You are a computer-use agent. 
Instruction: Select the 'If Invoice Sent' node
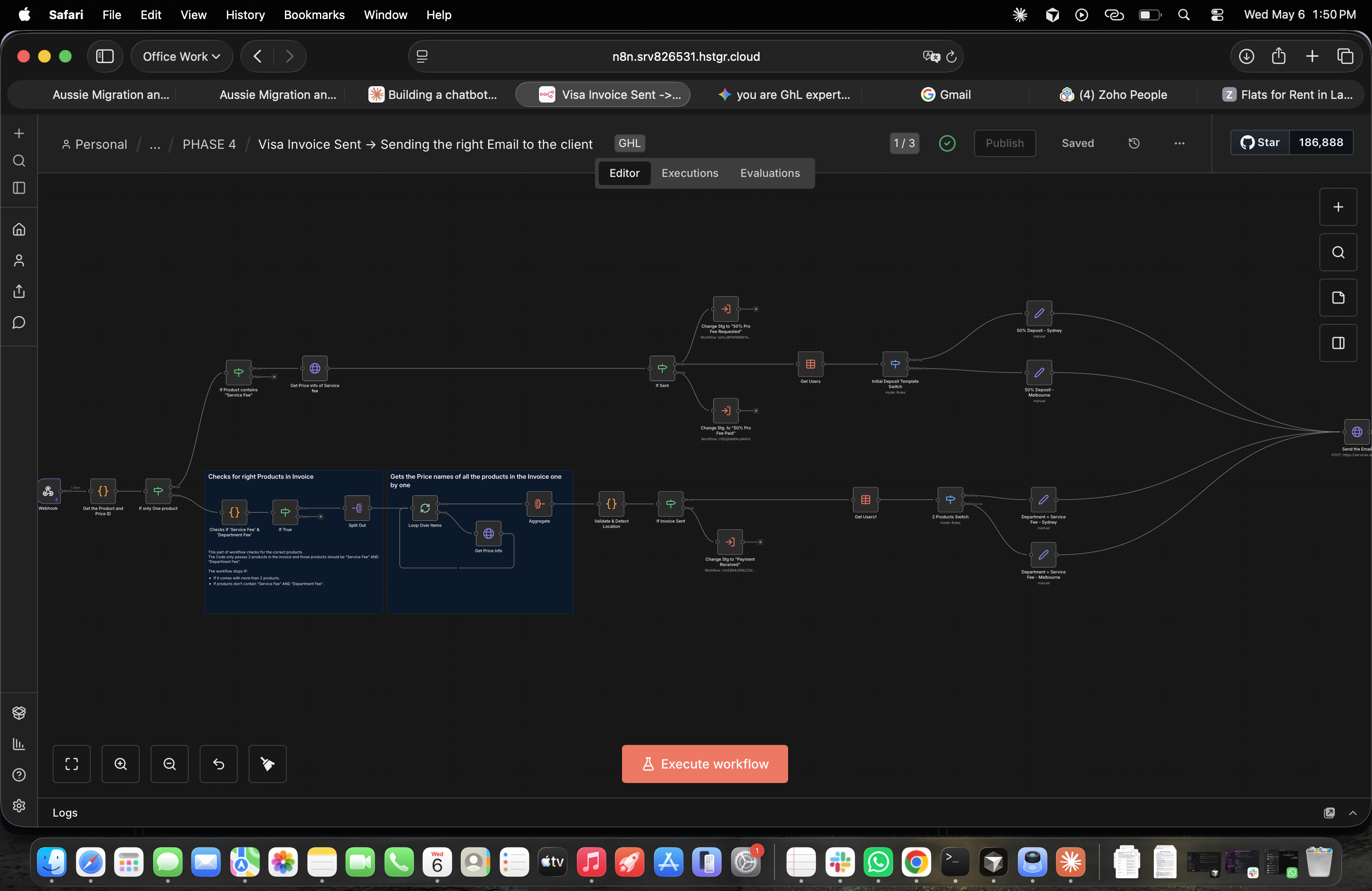pyautogui.click(x=671, y=504)
